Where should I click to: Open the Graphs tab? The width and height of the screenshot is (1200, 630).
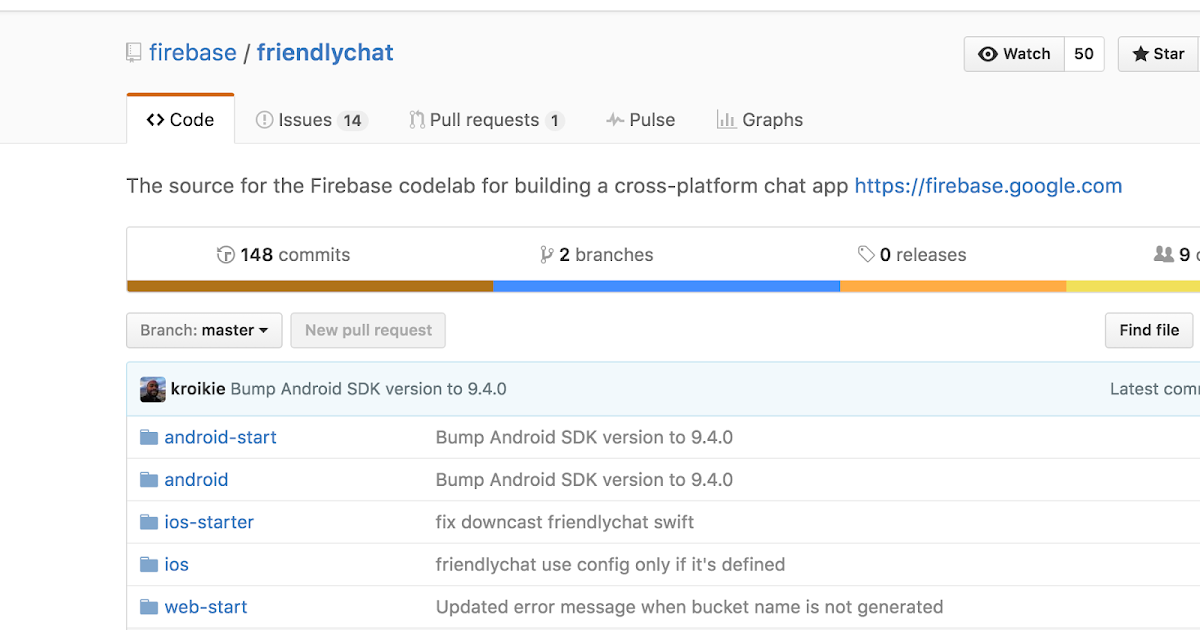coord(760,119)
